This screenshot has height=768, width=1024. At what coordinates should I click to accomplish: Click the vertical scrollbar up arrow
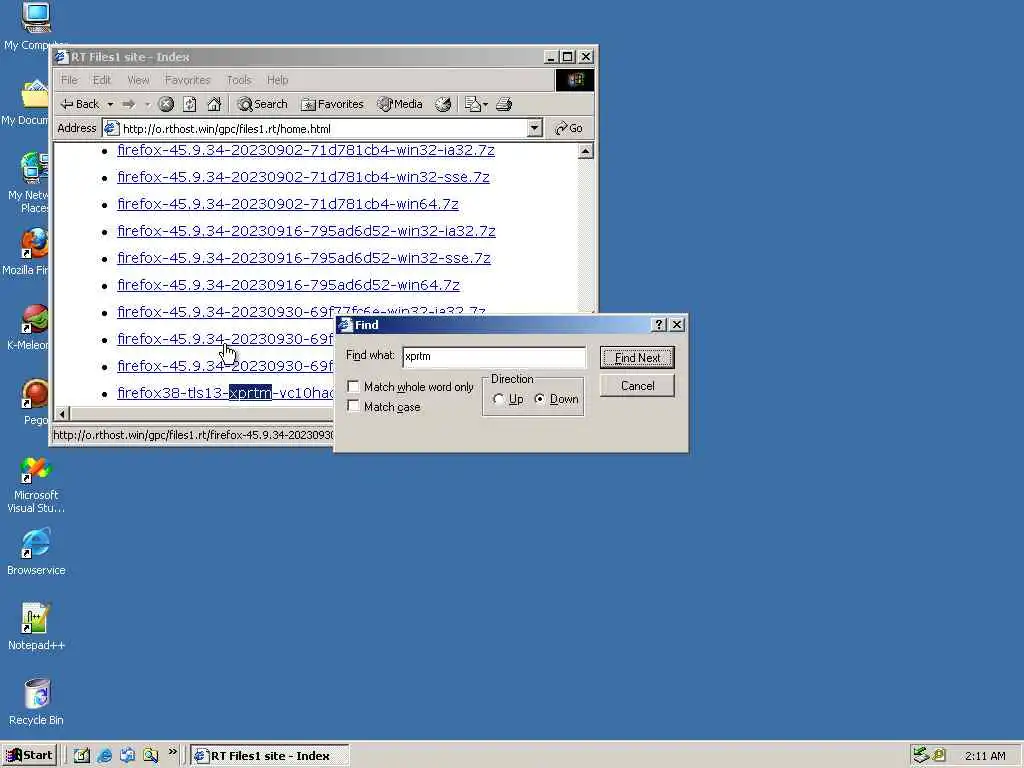pos(585,152)
